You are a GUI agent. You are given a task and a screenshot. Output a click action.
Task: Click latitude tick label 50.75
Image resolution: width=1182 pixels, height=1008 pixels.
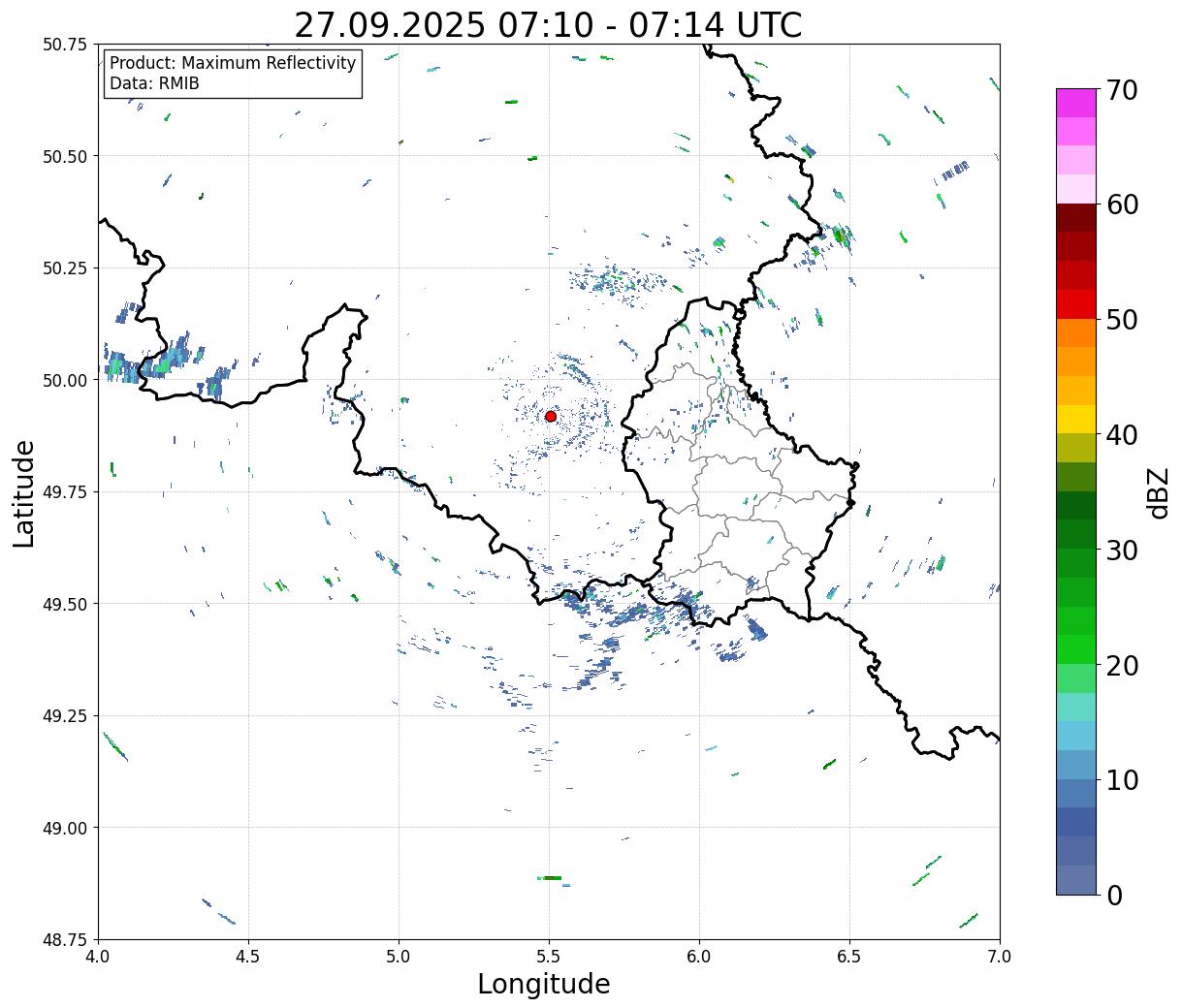point(65,44)
